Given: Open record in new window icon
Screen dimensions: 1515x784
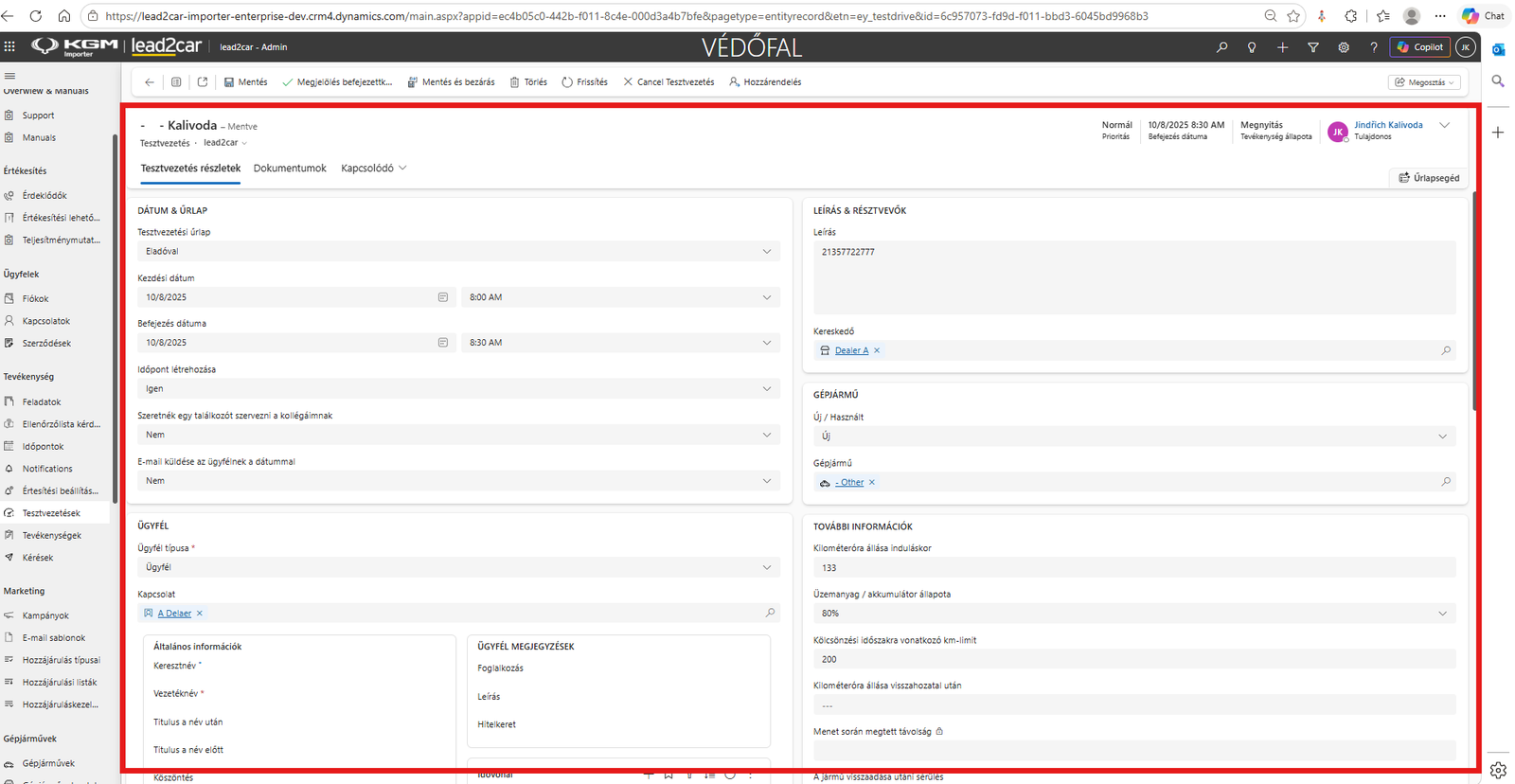Looking at the screenshot, I should [203, 82].
